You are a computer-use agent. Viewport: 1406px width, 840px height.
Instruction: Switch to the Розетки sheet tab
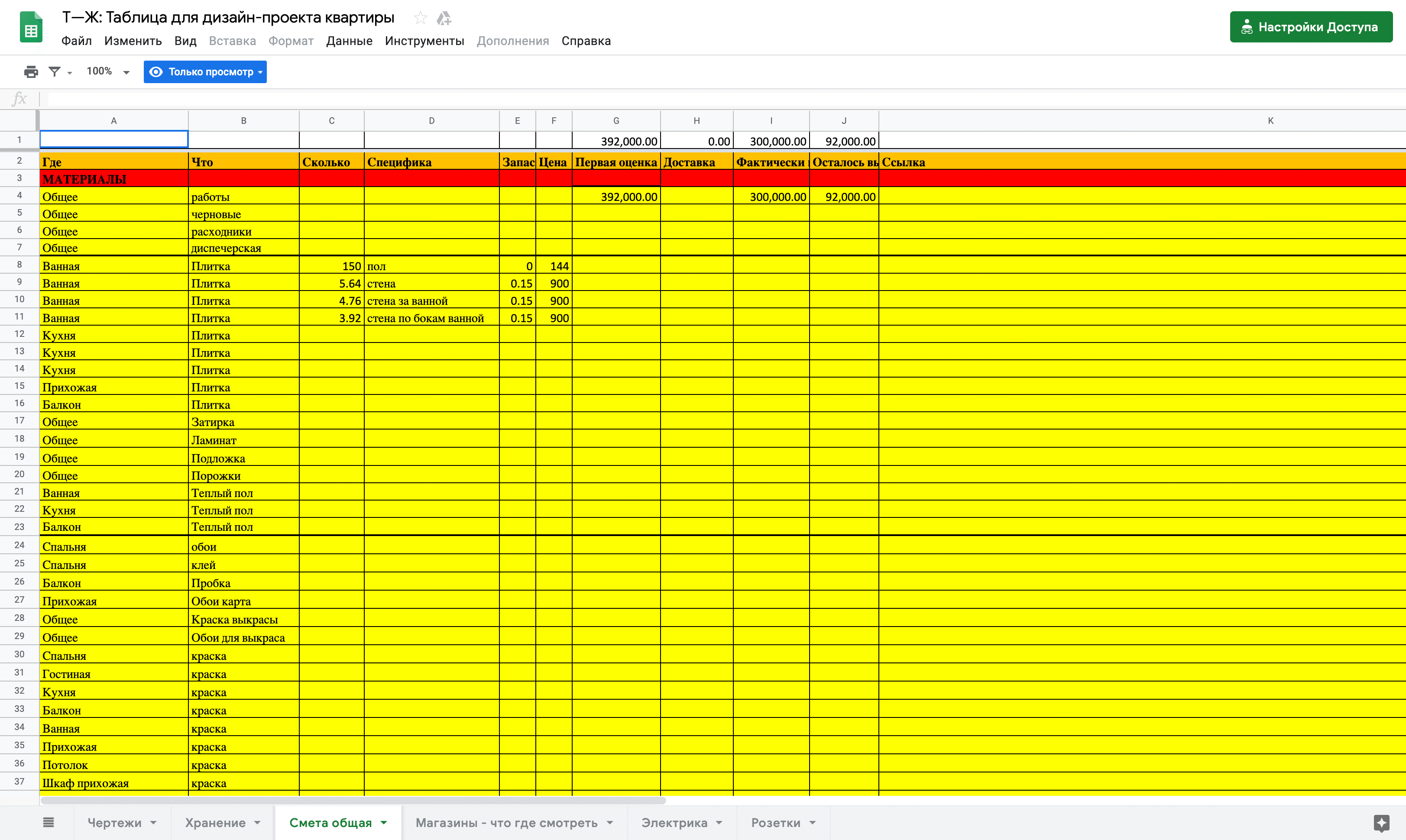776,822
